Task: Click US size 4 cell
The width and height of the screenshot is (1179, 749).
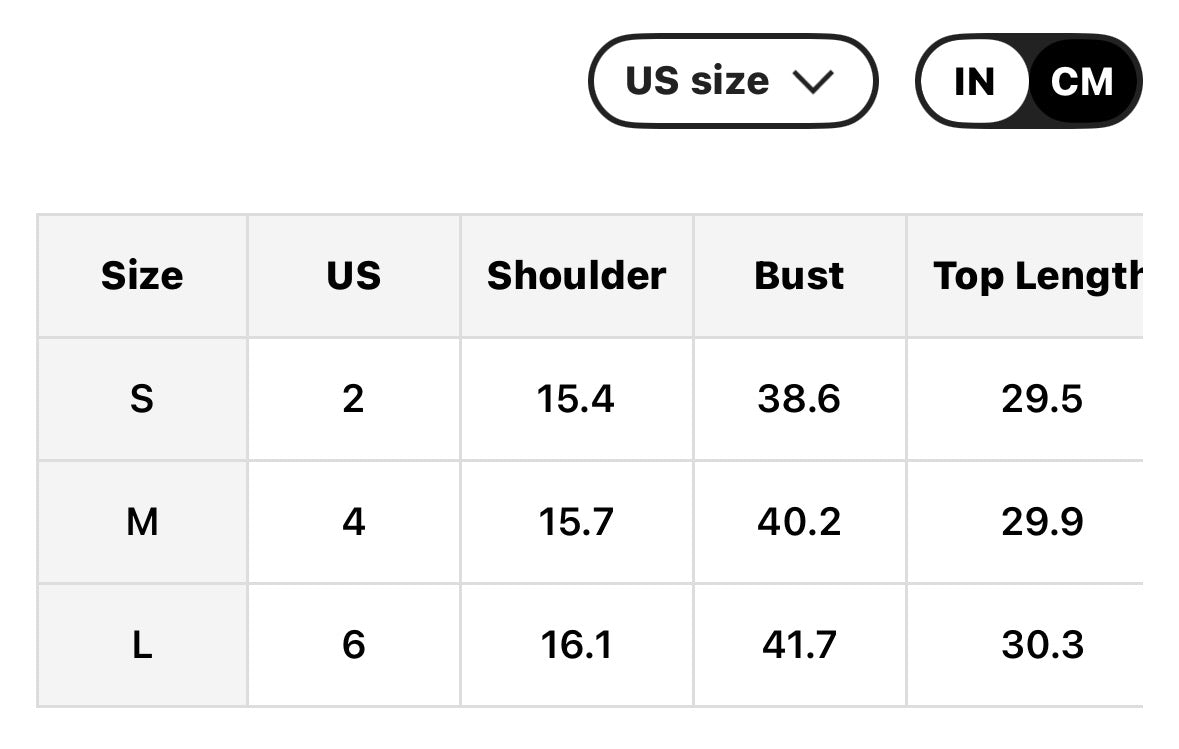Action: tap(353, 522)
